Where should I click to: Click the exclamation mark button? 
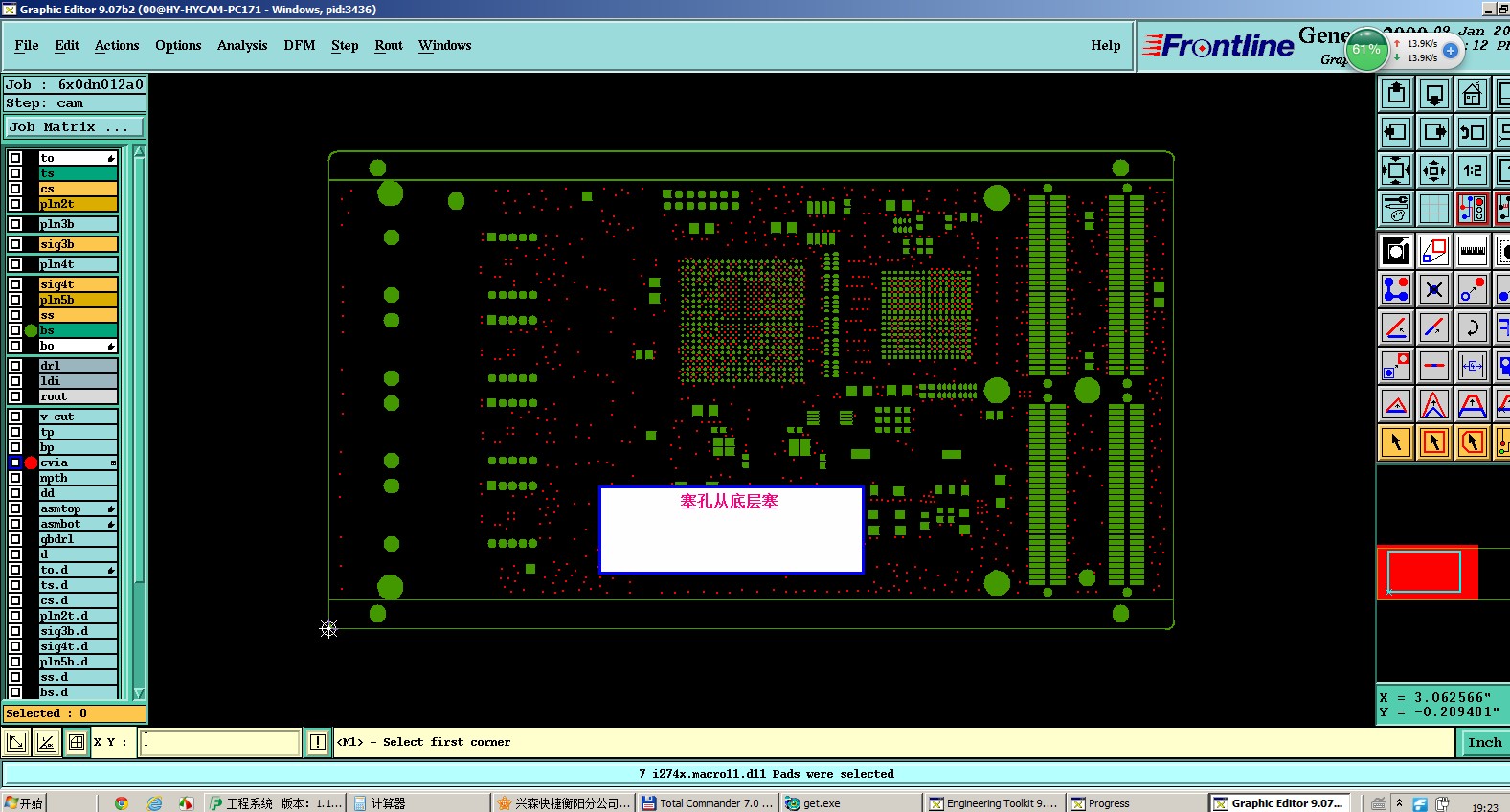coord(318,742)
